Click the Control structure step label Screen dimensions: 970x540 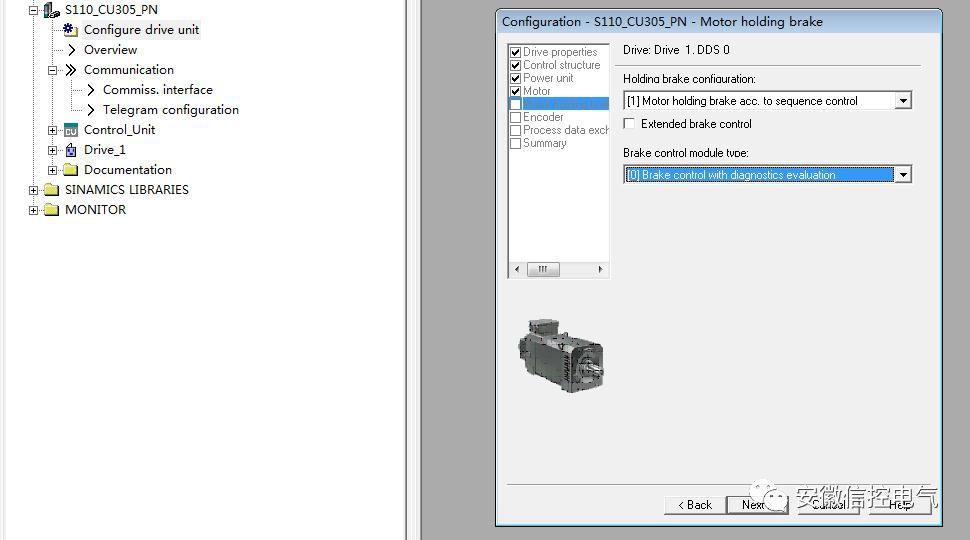tap(562, 65)
